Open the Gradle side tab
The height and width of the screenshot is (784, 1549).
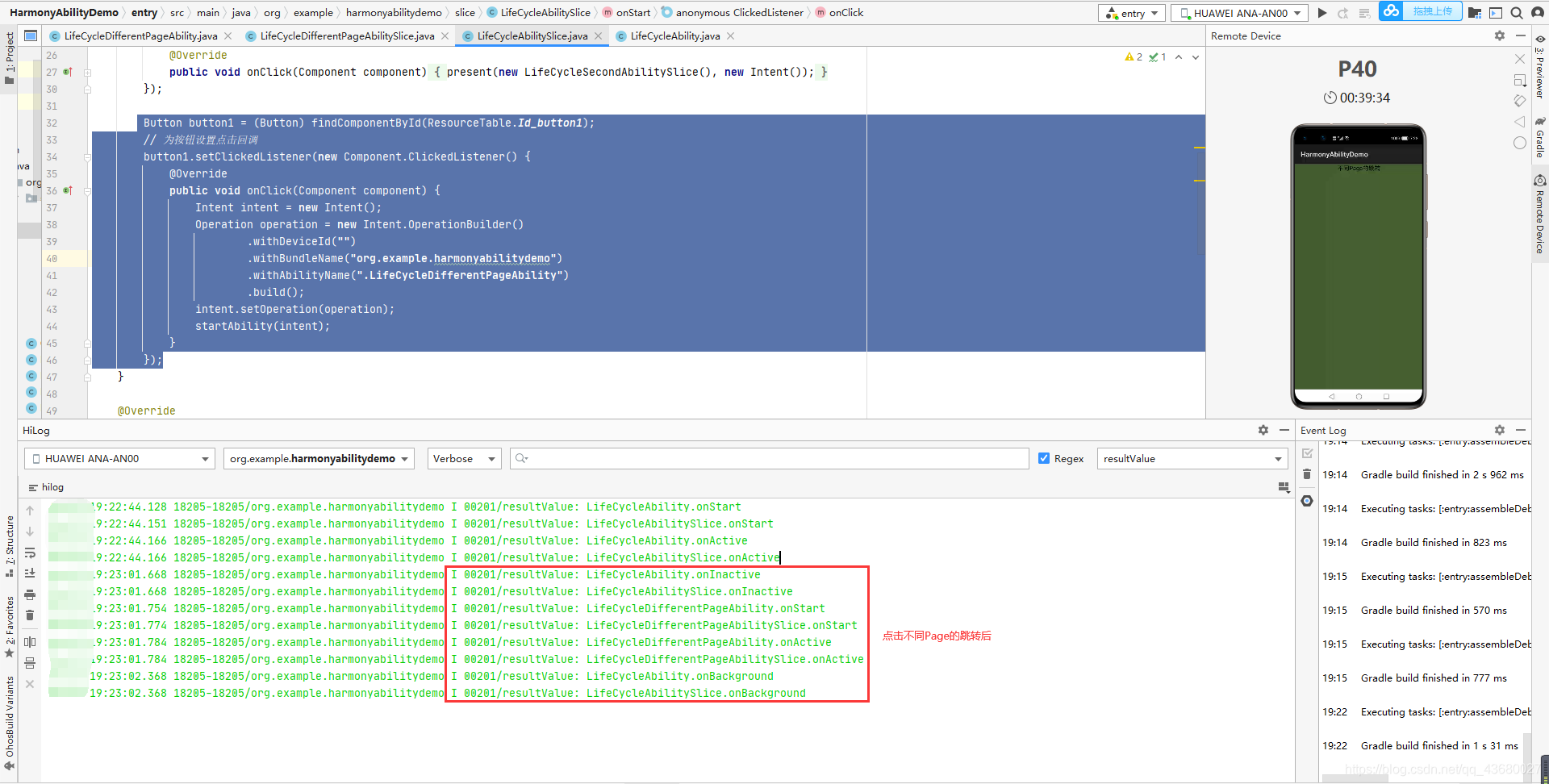tap(1540, 137)
